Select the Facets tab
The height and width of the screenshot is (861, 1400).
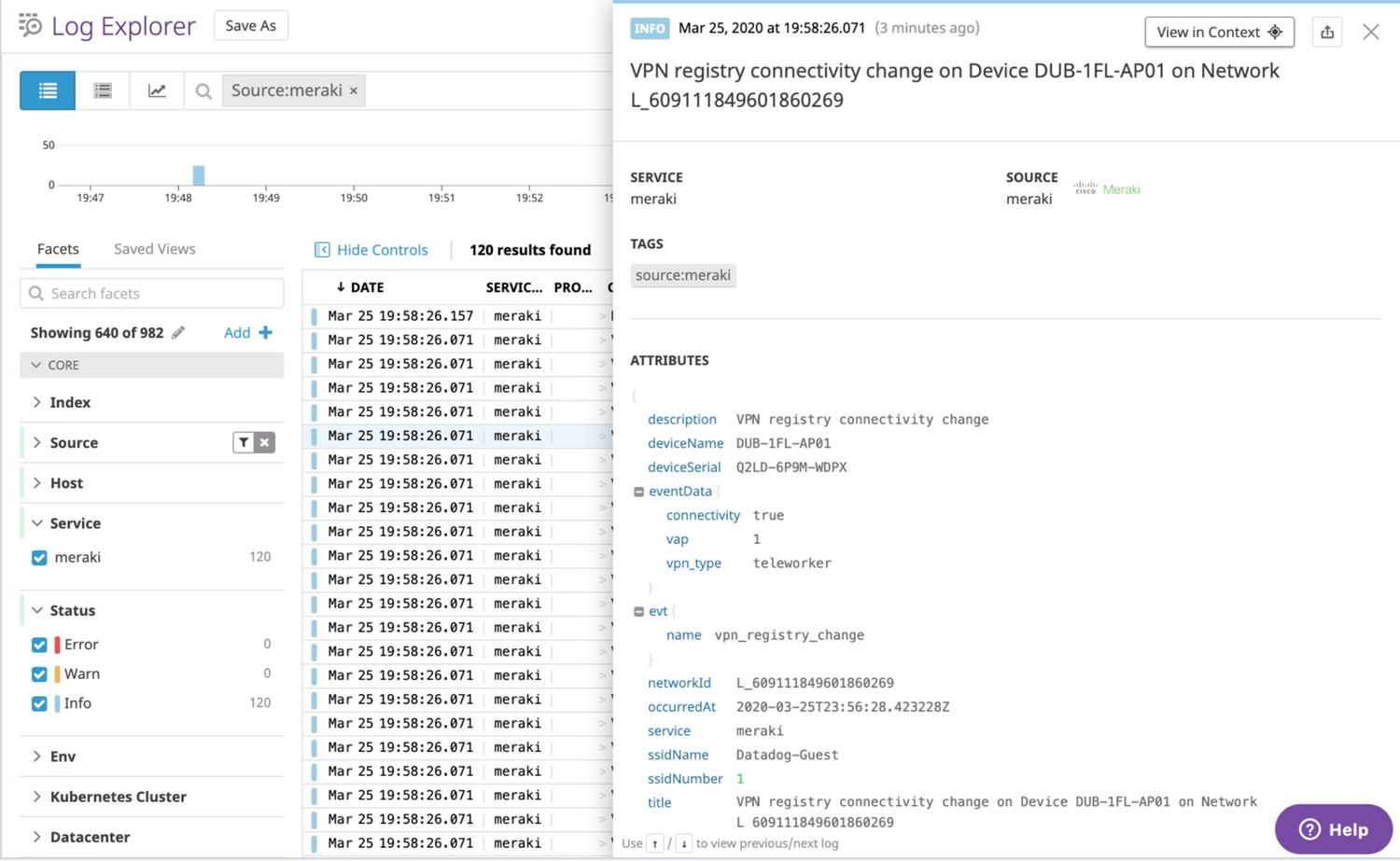[57, 248]
